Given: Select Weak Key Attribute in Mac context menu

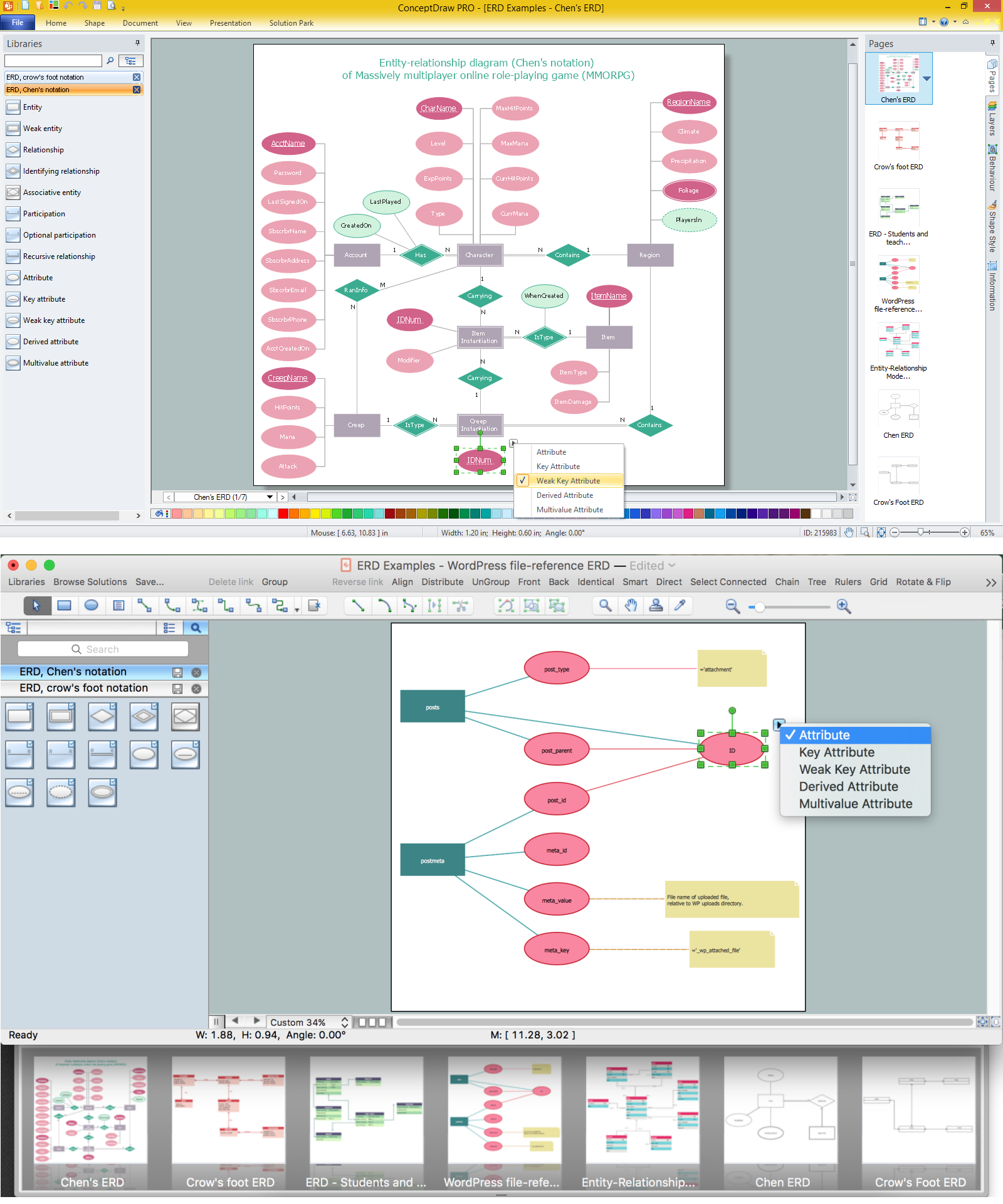Looking at the screenshot, I should 856,769.
